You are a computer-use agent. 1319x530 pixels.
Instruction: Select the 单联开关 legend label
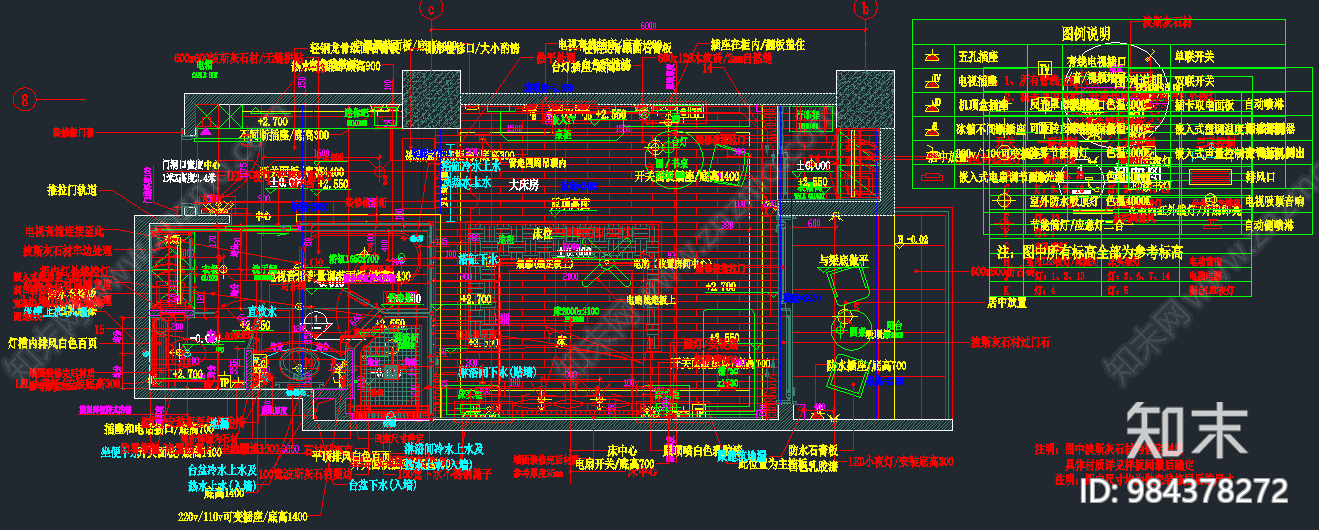point(1197,57)
